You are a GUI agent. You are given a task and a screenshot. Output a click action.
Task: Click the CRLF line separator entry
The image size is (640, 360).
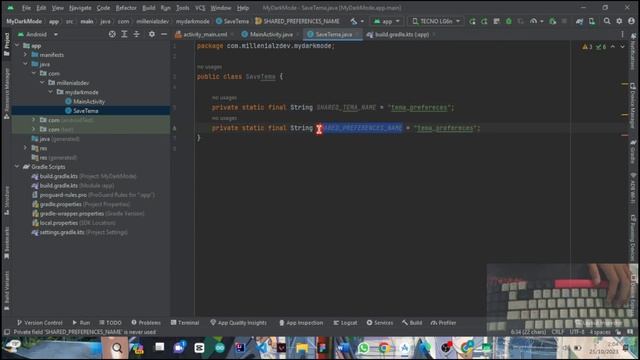[558, 332]
